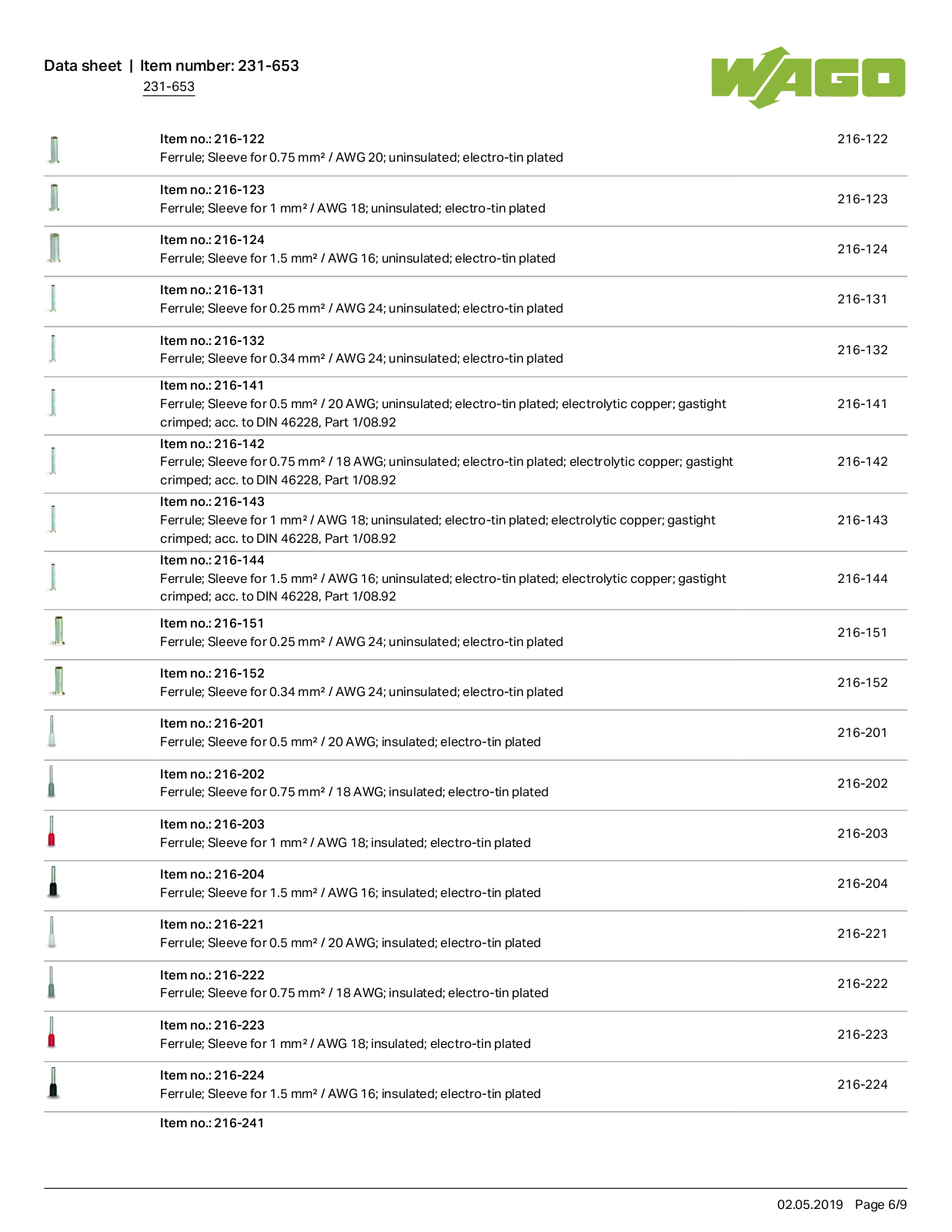
Task: Click the black ferrule image for 216-204
Action: 53,882
